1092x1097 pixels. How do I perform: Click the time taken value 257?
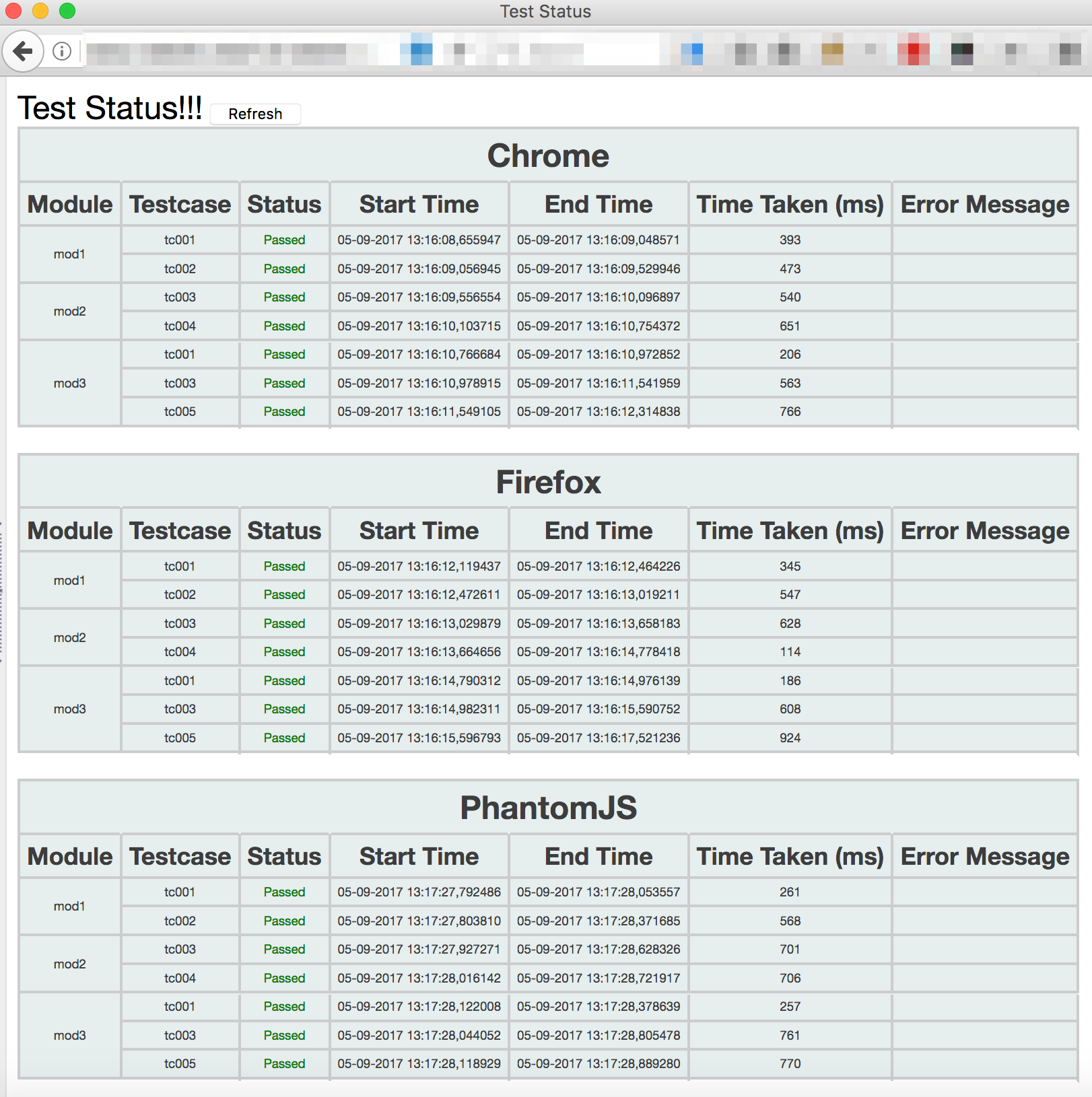(x=790, y=1006)
